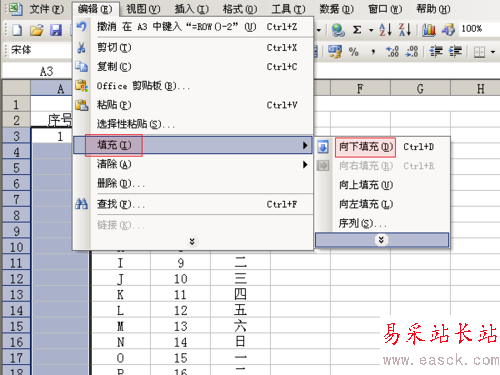Open Office 剪贴板(B) menu entry
500x375 pixels.
(x=193, y=86)
